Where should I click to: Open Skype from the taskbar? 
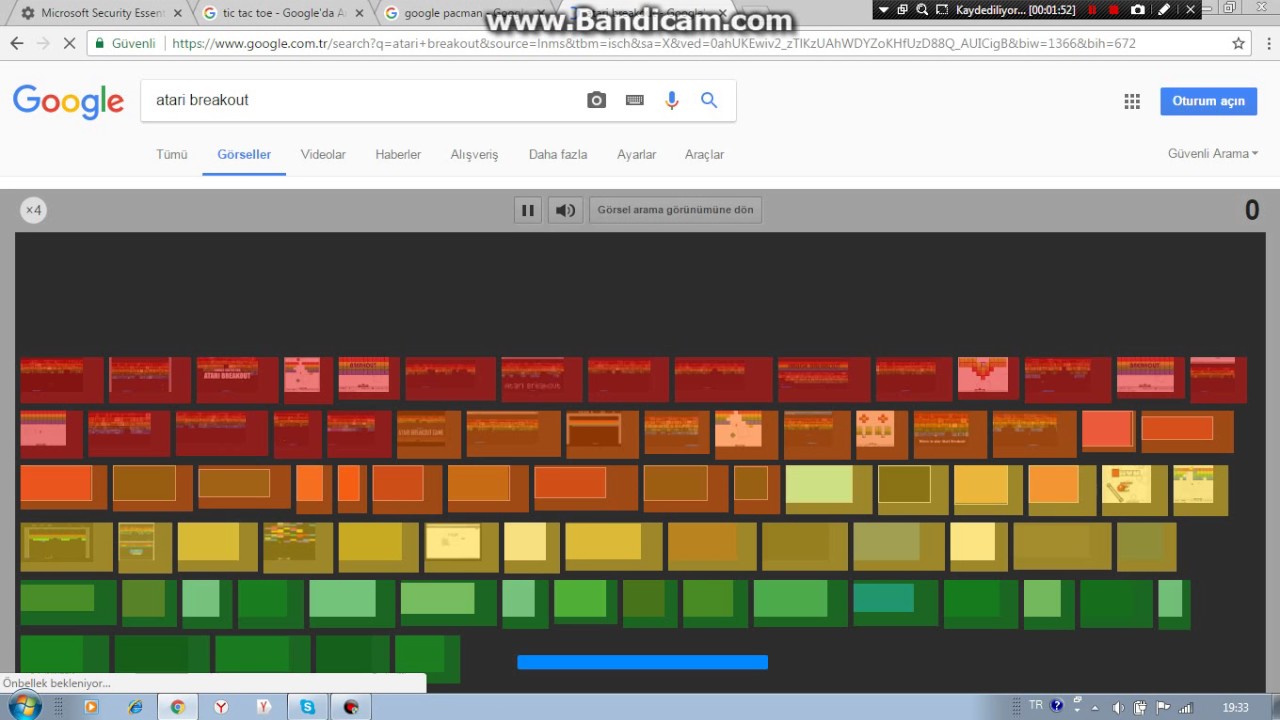pos(307,707)
